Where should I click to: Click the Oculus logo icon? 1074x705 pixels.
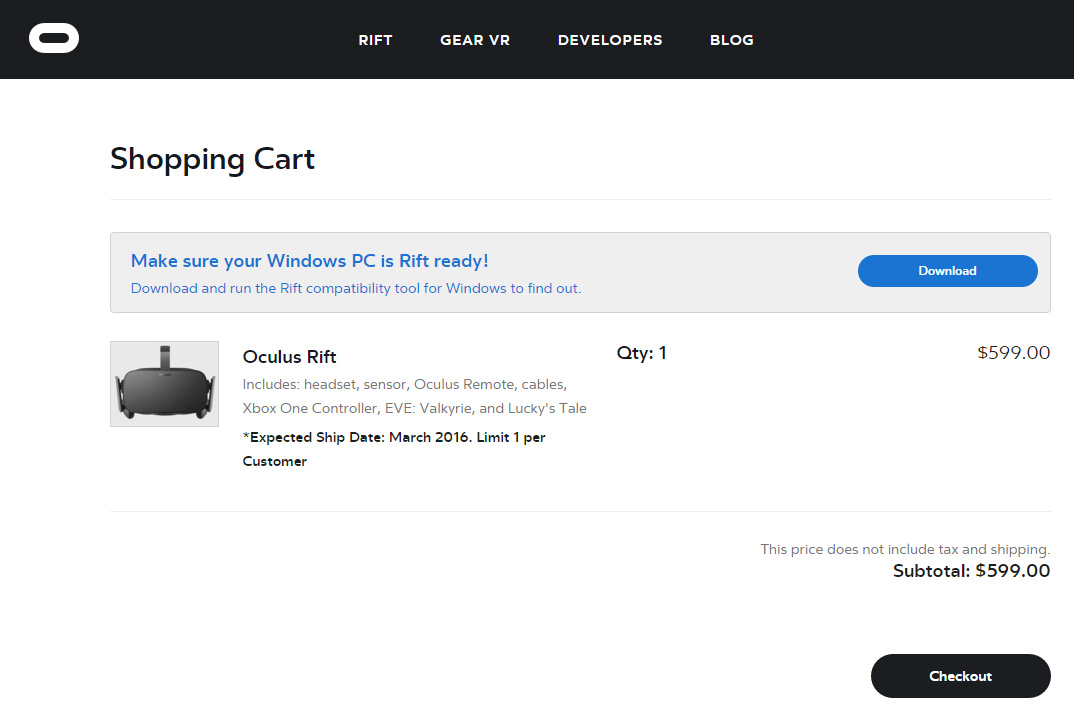(x=54, y=38)
